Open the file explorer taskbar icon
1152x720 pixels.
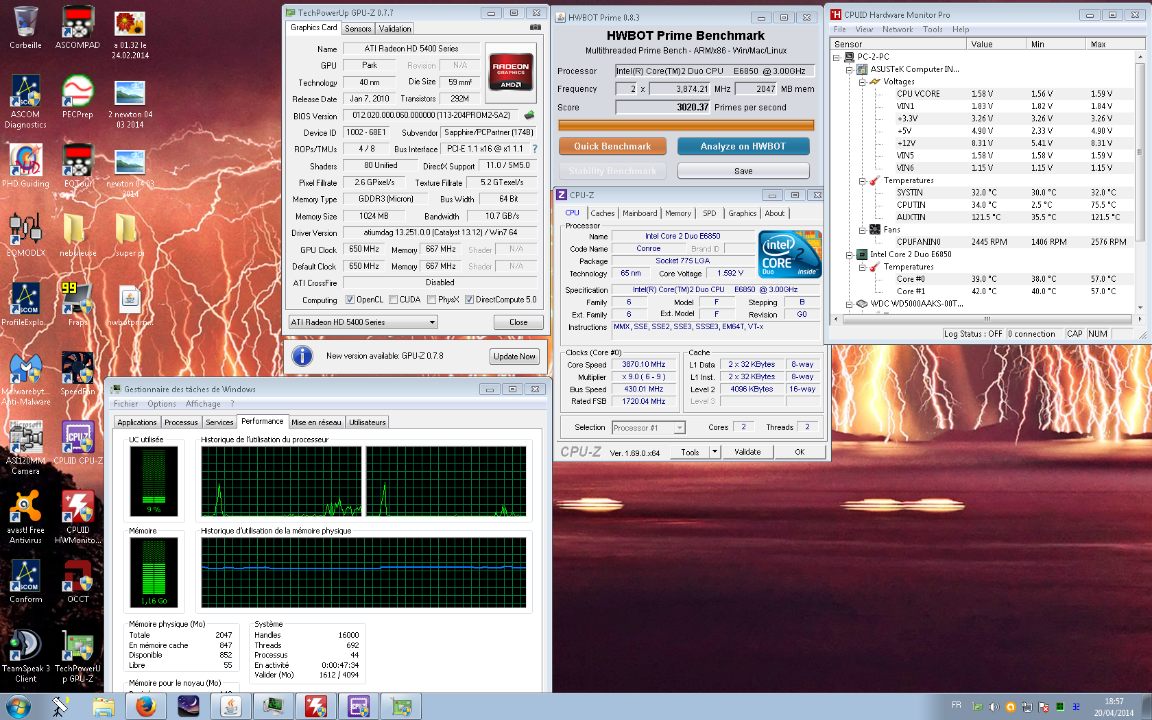tap(104, 706)
